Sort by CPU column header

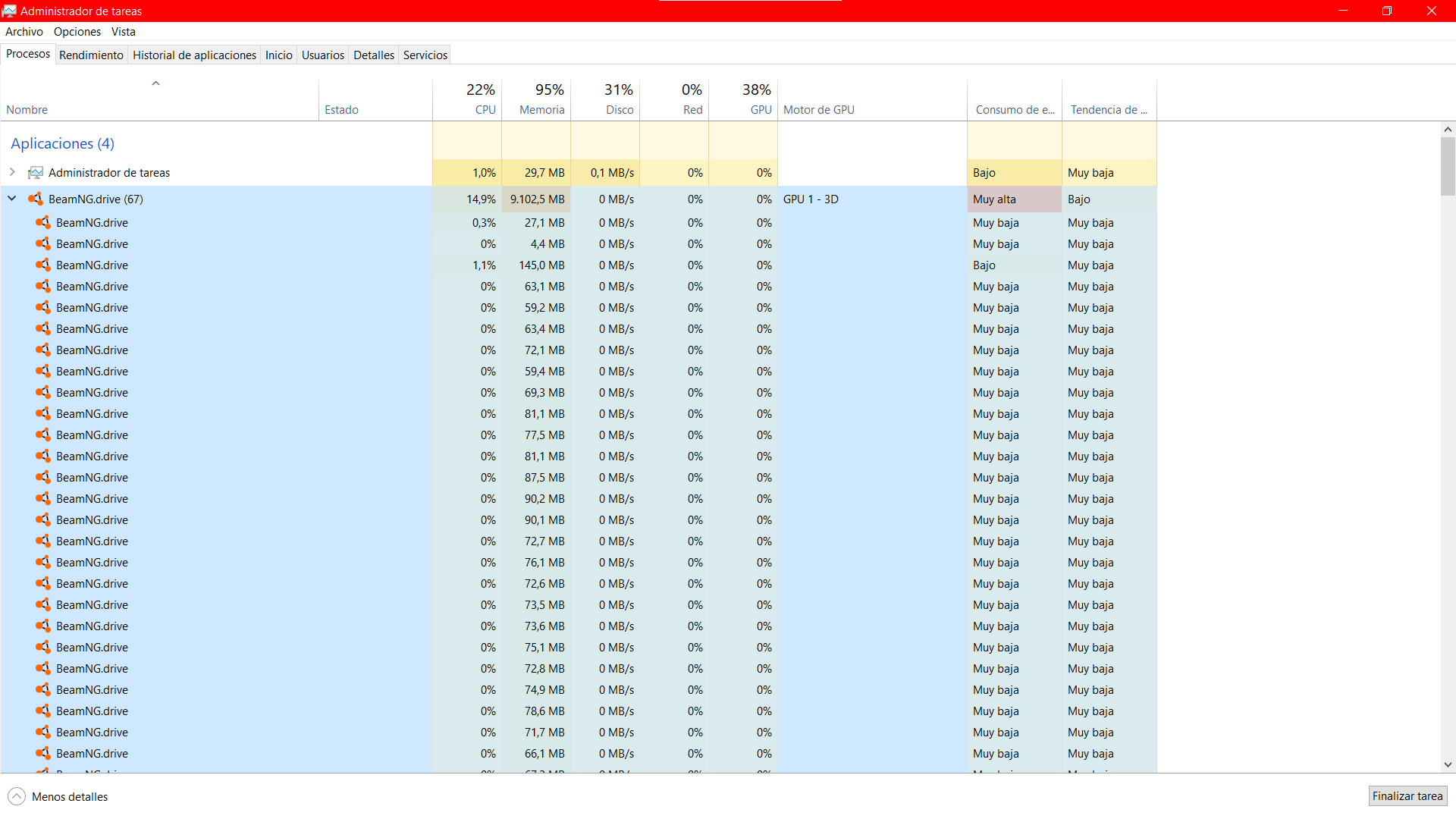pos(485,110)
